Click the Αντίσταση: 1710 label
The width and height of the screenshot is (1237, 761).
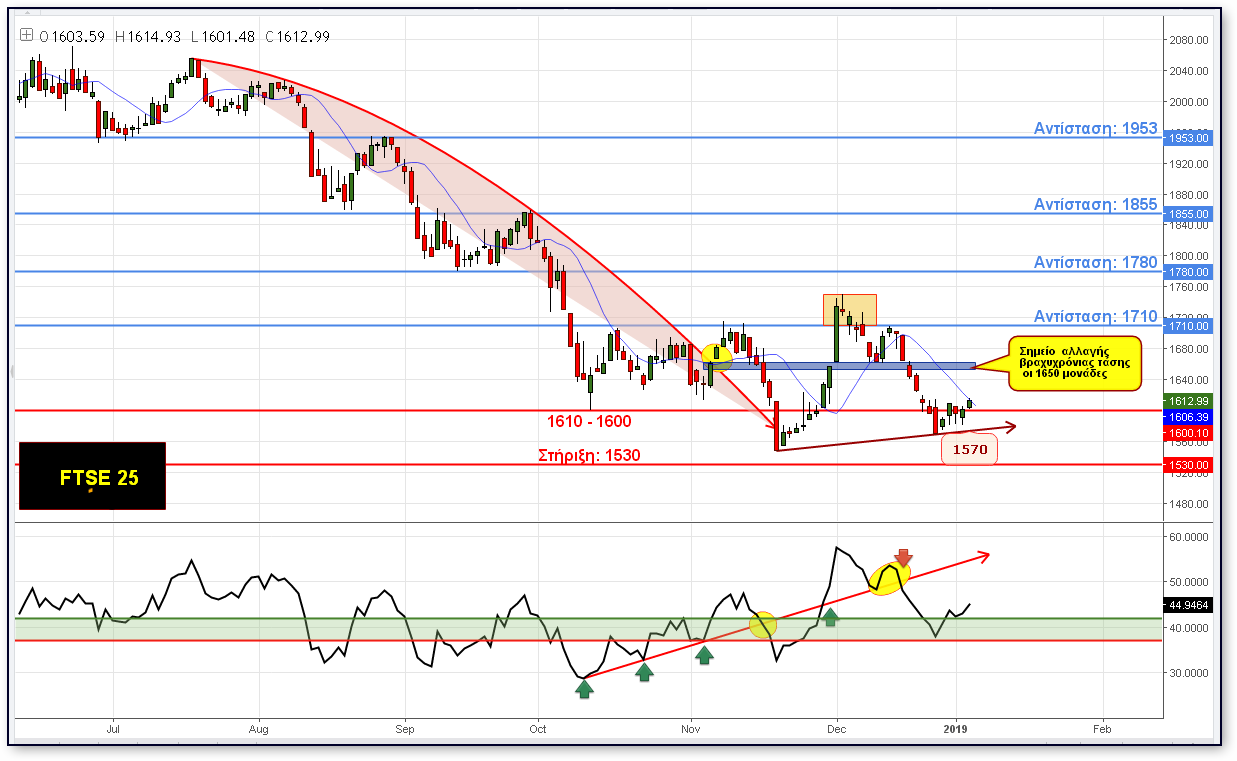coord(1095,317)
